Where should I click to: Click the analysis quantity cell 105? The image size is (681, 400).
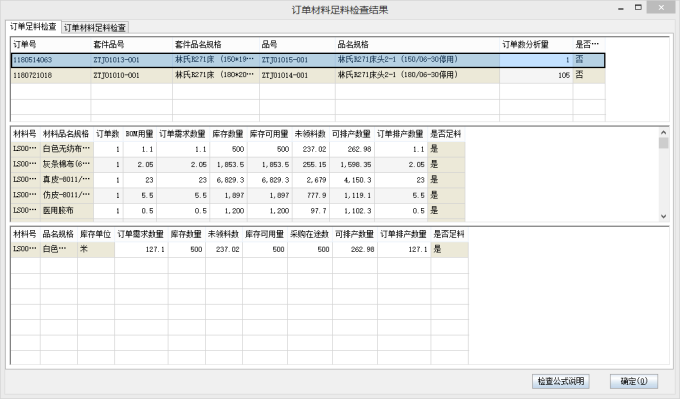click(x=536, y=75)
